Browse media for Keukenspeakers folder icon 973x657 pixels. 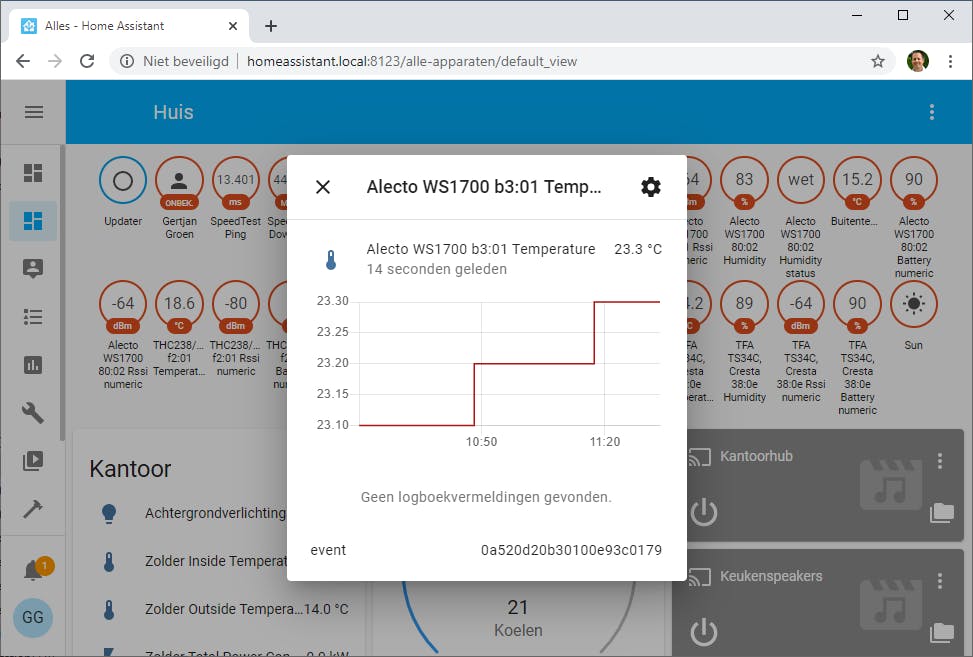click(x=941, y=632)
